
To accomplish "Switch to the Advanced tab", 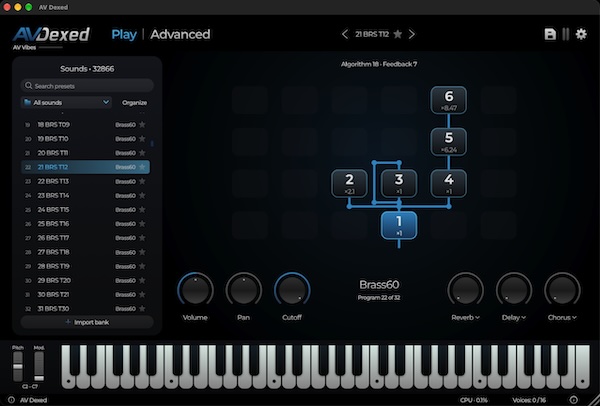I will 180,34.
